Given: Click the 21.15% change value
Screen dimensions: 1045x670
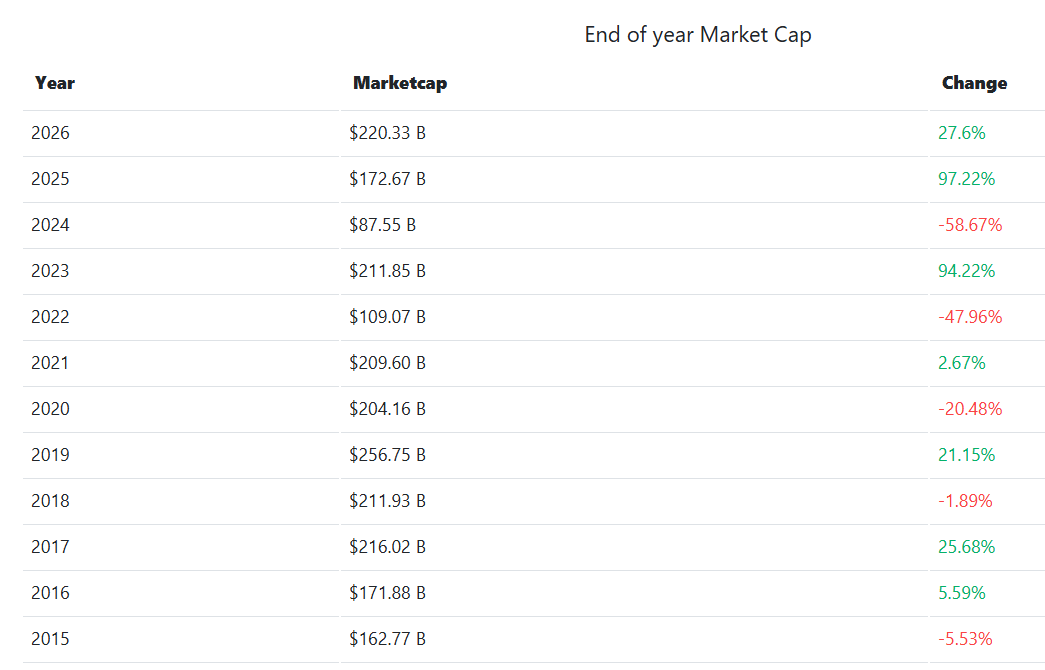Looking at the screenshot, I should coord(967,455).
